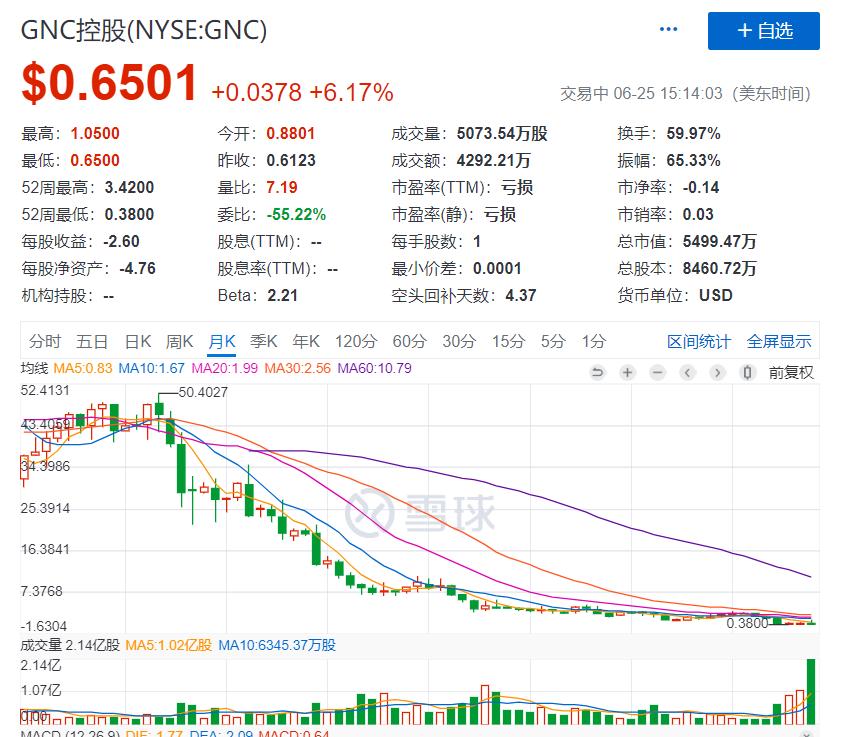The height and width of the screenshot is (737, 850).
Task: Pan chart left using left arrow icon
Action: pyautogui.click(x=686, y=371)
